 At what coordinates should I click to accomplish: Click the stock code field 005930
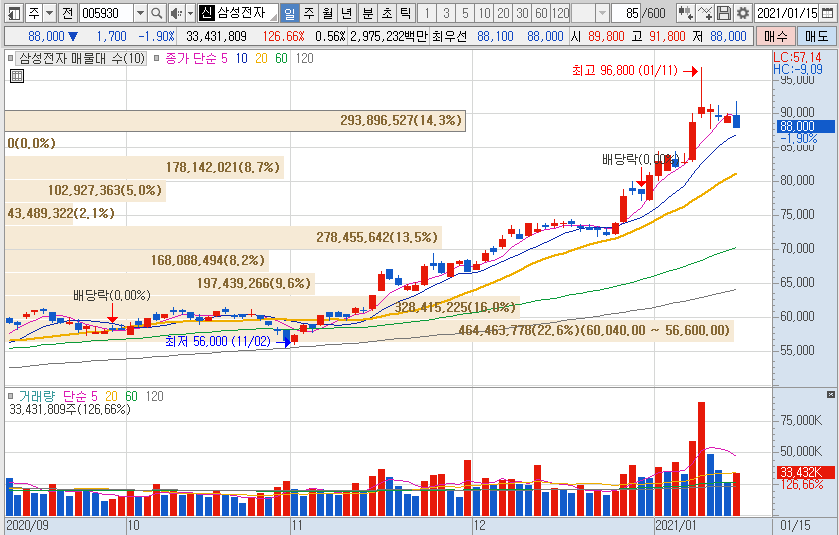[x=106, y=13]
